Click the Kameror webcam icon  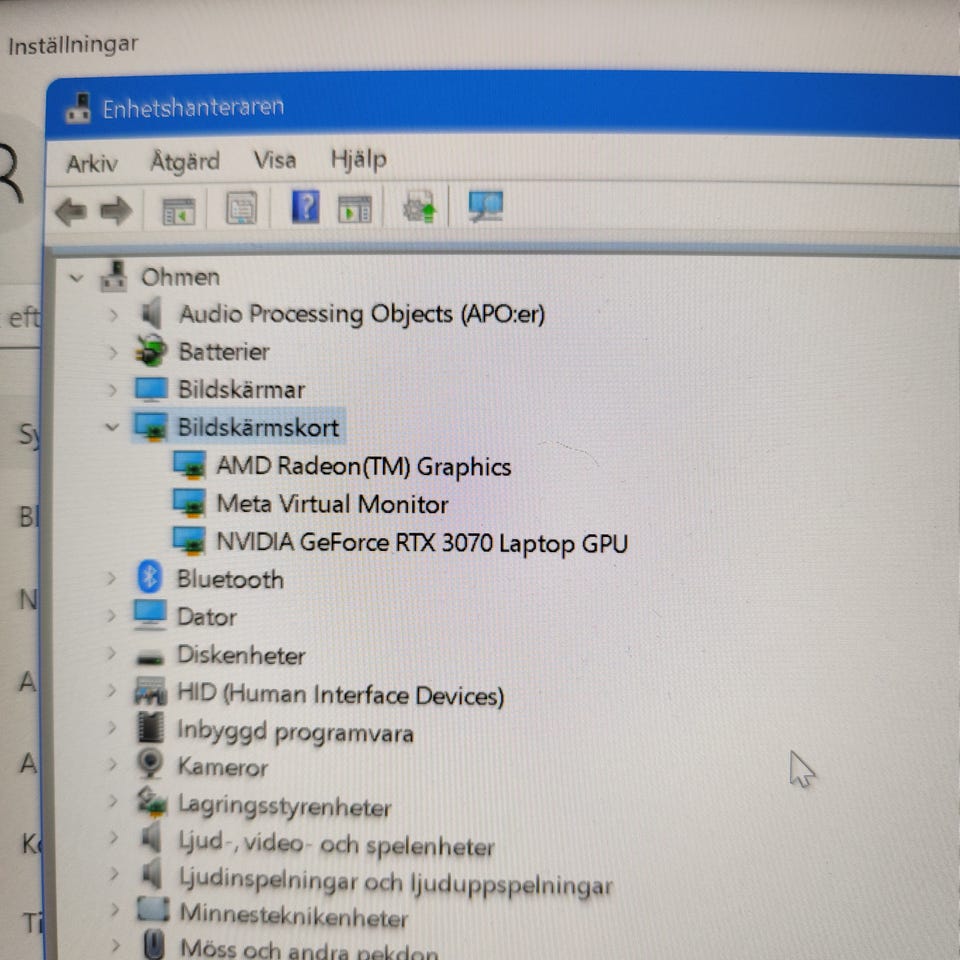click(x=150, y=763)
